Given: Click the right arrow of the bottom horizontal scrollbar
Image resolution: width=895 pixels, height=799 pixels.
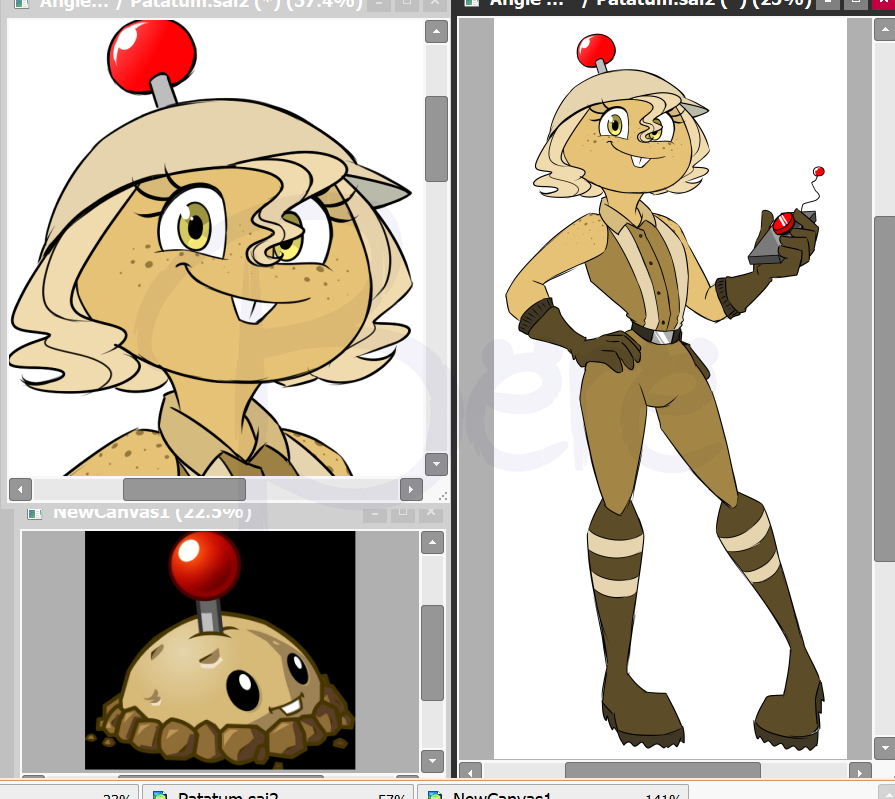Looking at the screenshot, I should [861, 773].
